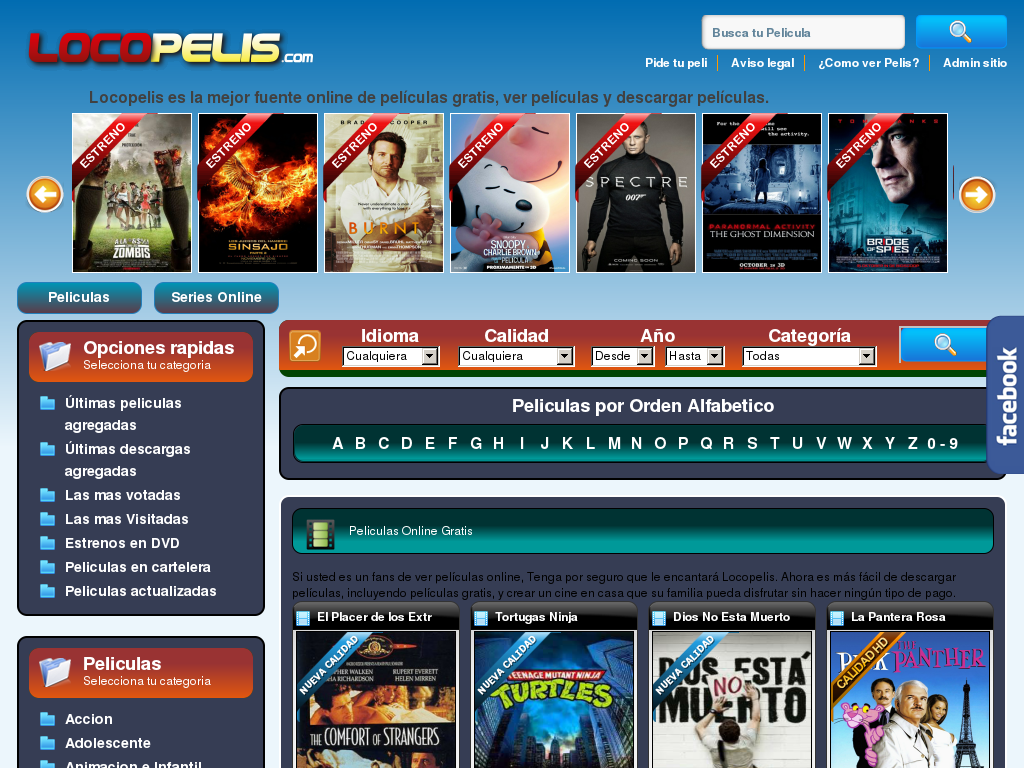
Task: Click the Peliculas sidebar header folder icon
Action: [x=55, y=672]
